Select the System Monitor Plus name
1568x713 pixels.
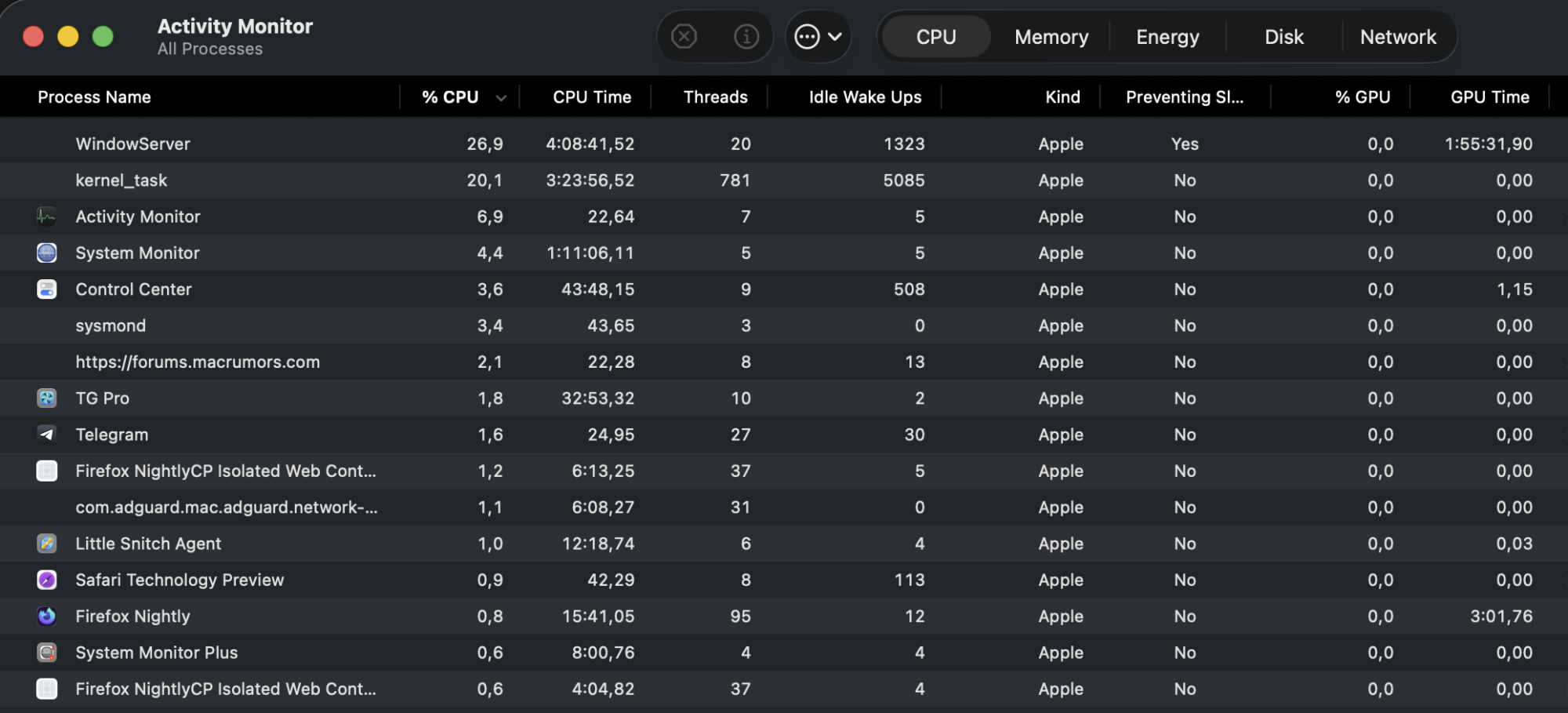(156, 653)
